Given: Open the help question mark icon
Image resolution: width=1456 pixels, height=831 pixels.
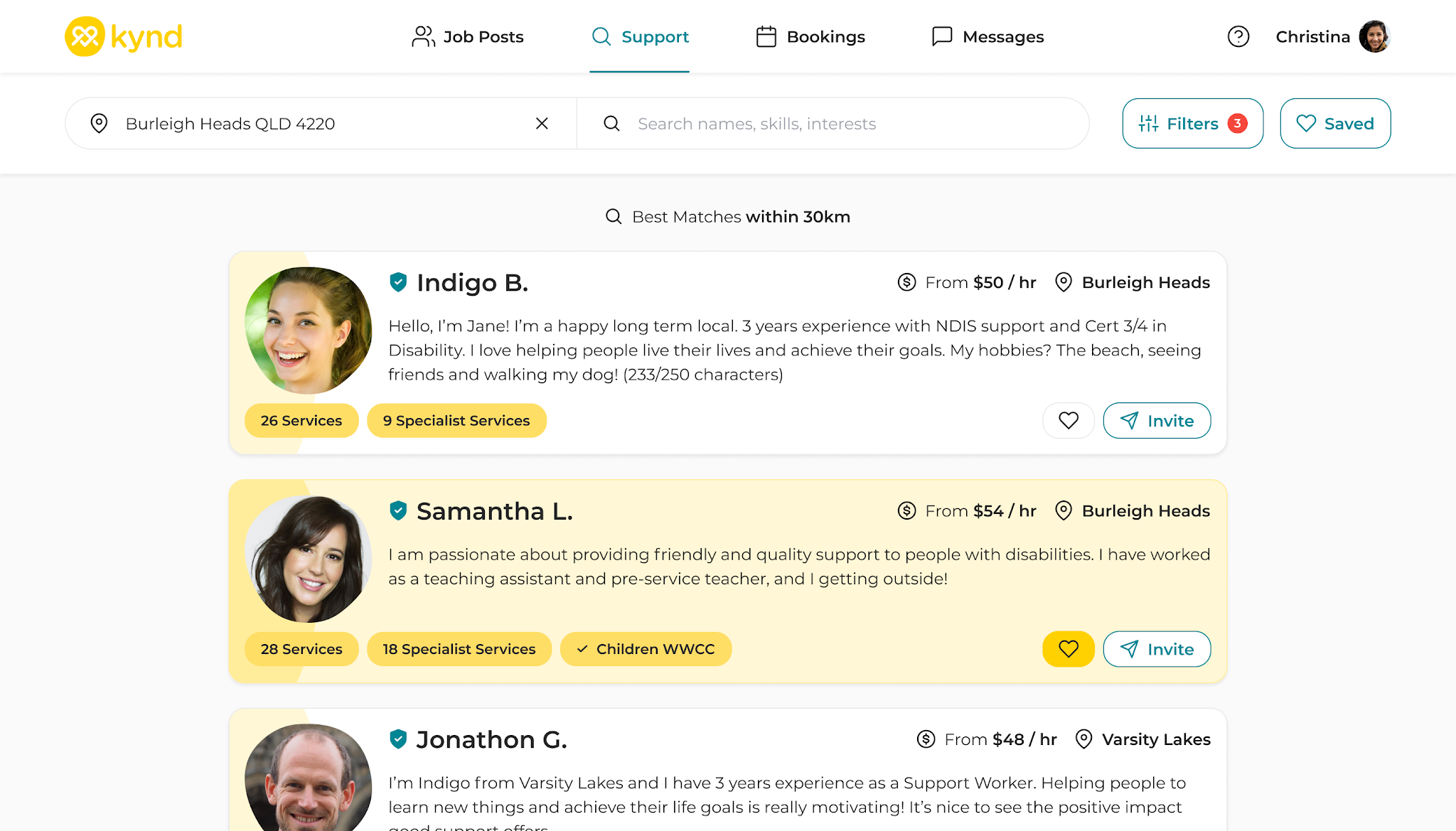Looking at the screenshot, I should tap(1238, 36).
